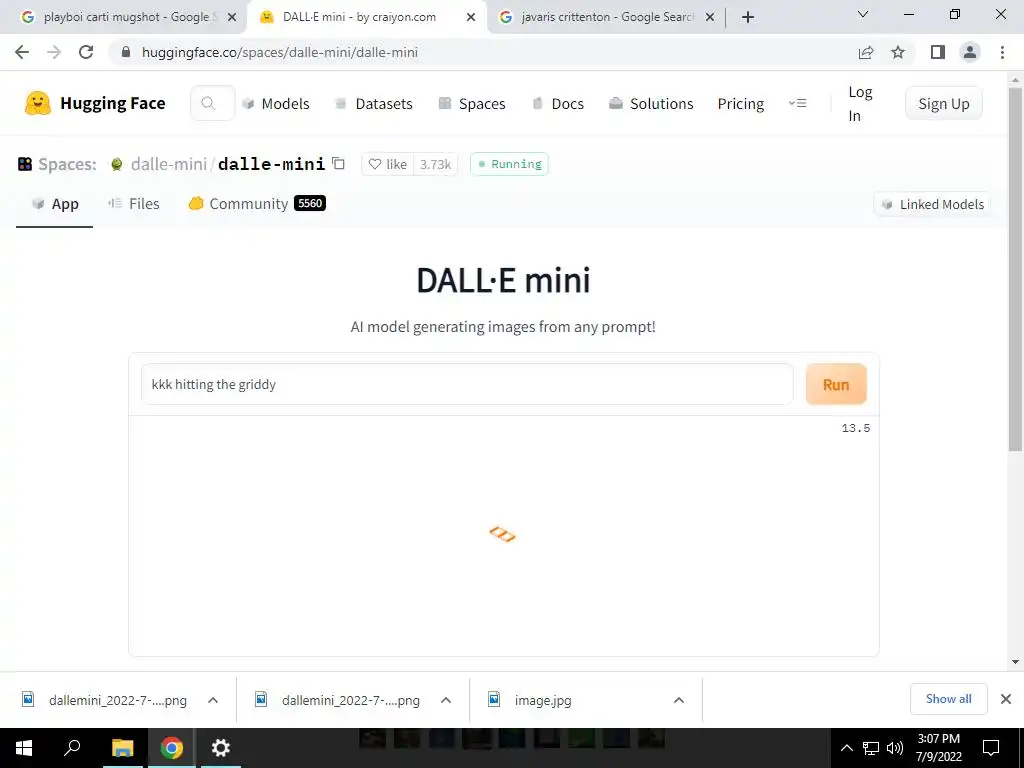
Task: Open the tab search chevron
Action: (863, 14)
